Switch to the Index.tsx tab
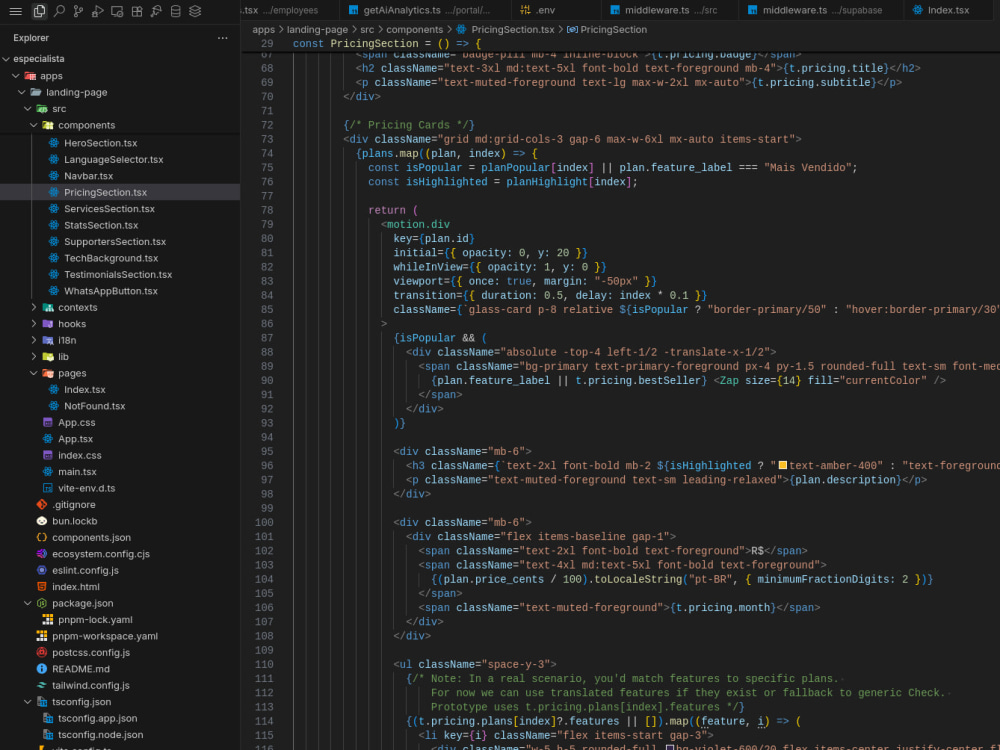 click(948, 10)
